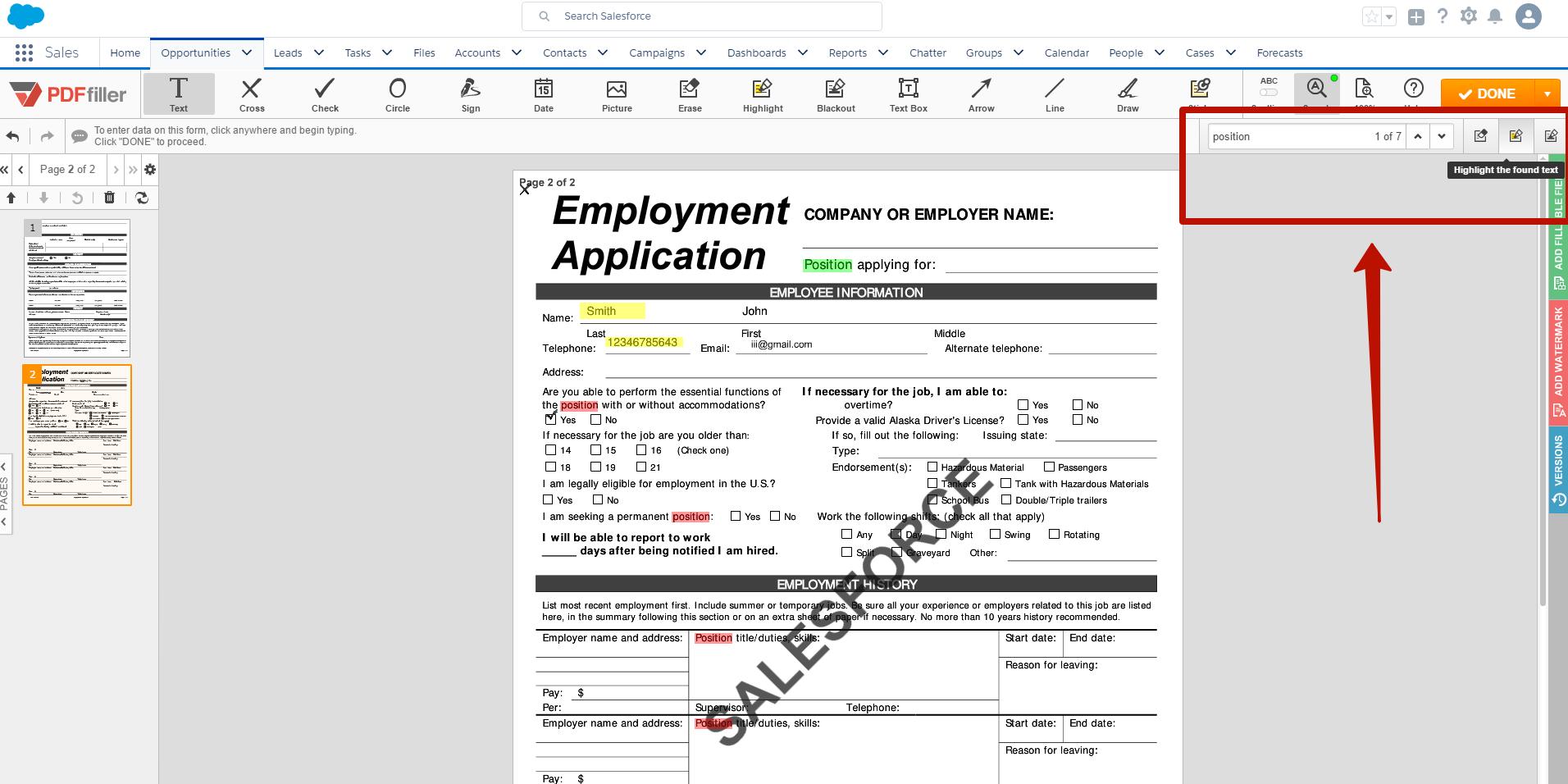Uncheck the Yes box under position accommodations
The height and width of the screenshot is (784, 1568).
click(550, 419)
